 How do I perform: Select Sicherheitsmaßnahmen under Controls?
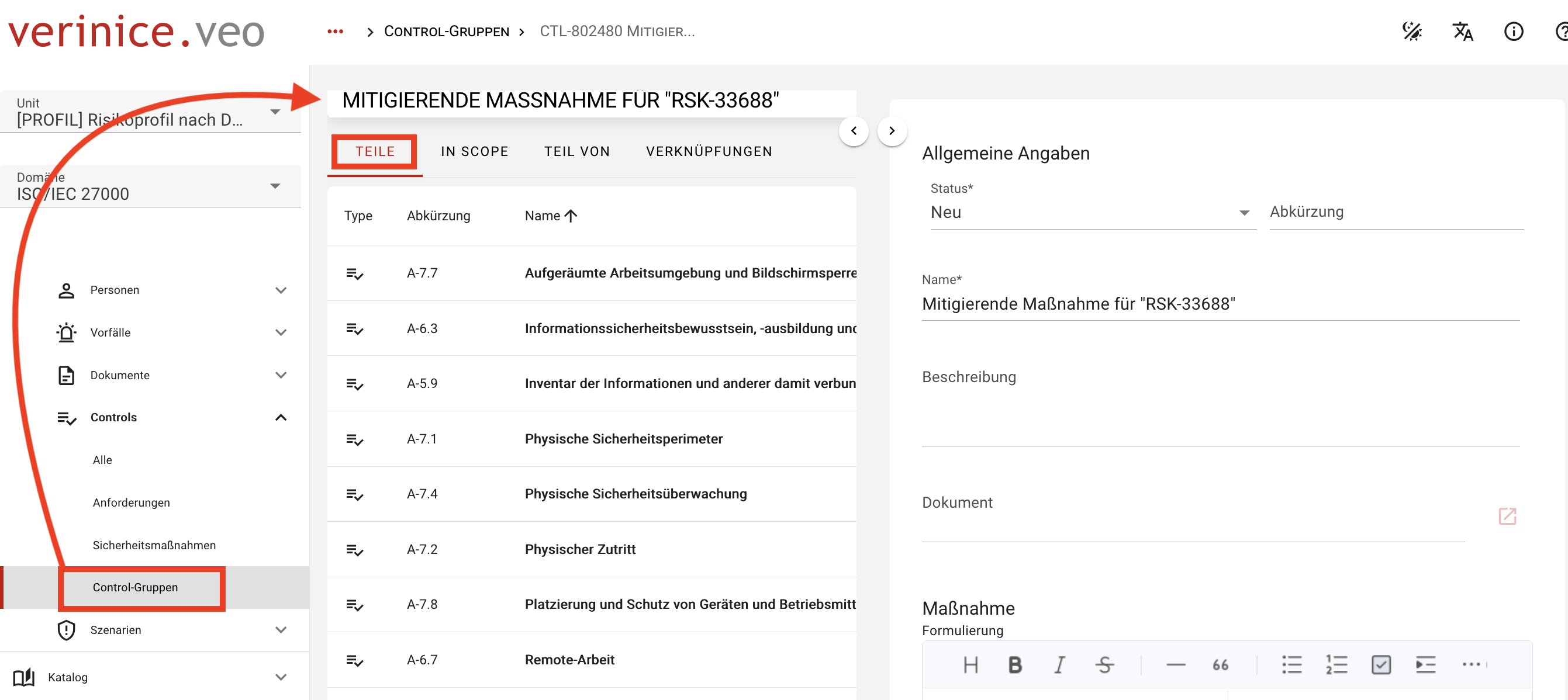153,545
